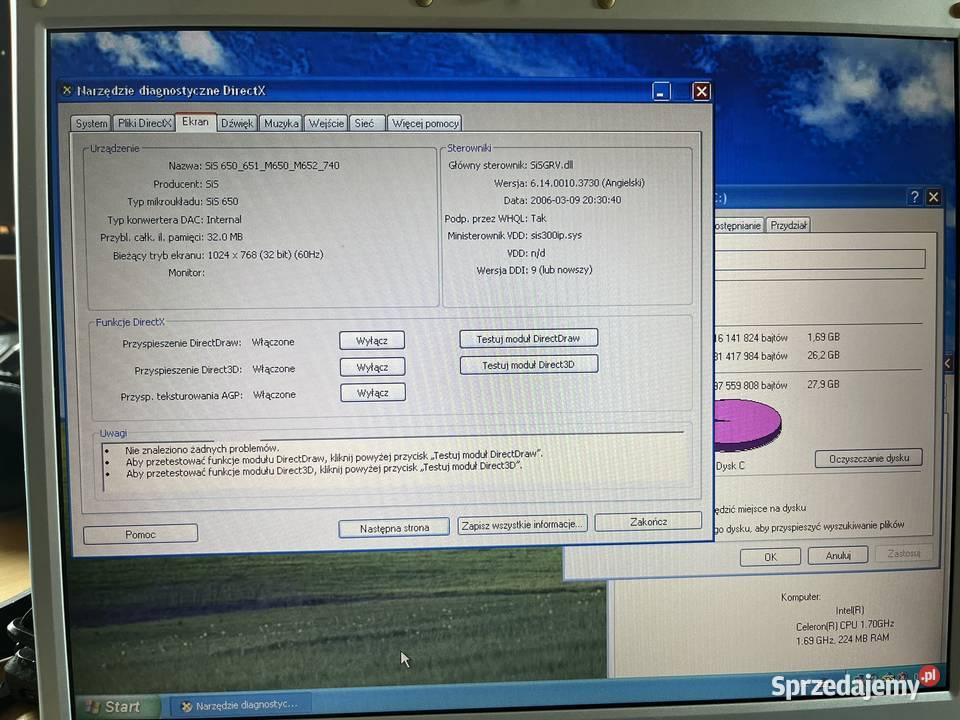Open the Przydział tab in disk properties
Screen dimensions: 960x720
(x=789, y=225)
